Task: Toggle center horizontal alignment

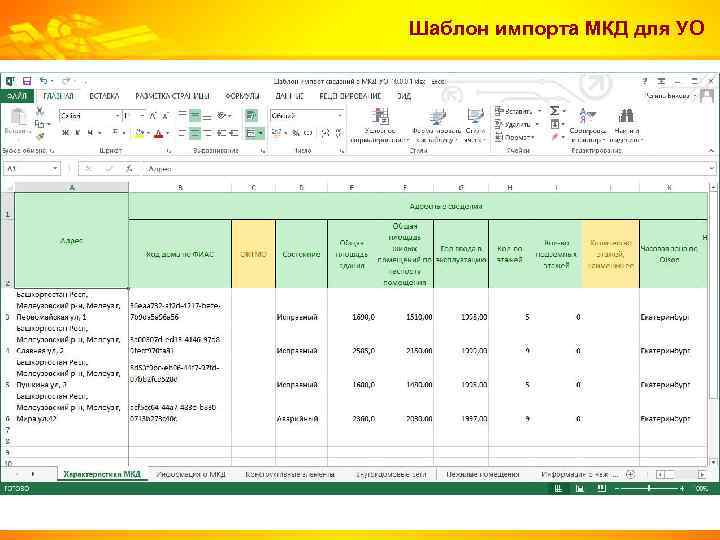Action: [195, 133]
